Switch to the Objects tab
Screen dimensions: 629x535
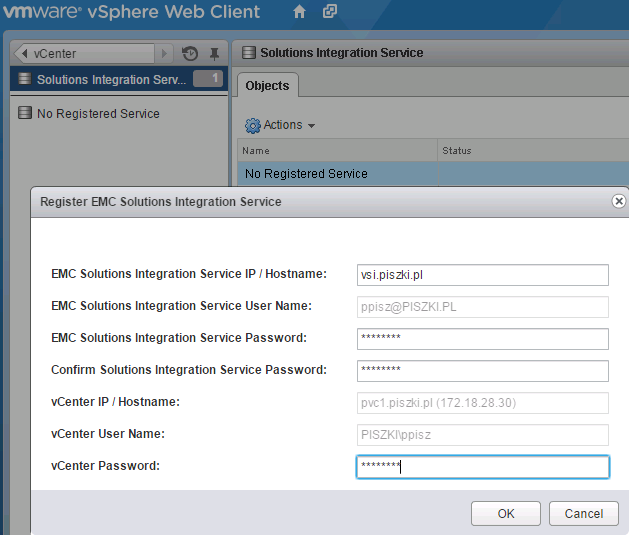pos(267,86)
